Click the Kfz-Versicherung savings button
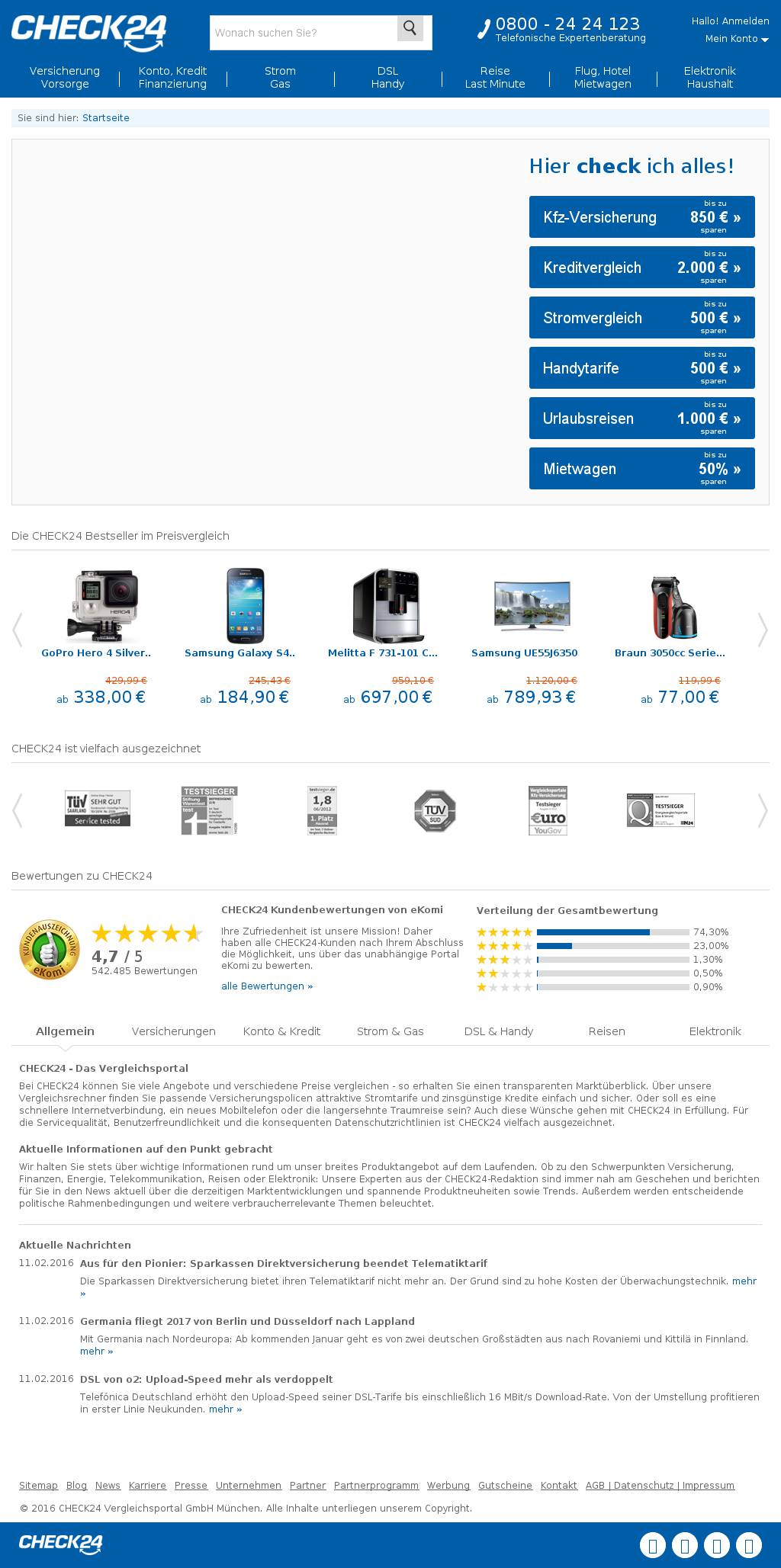This screenshot has height=1568, width=781. [x=642, y=217]
